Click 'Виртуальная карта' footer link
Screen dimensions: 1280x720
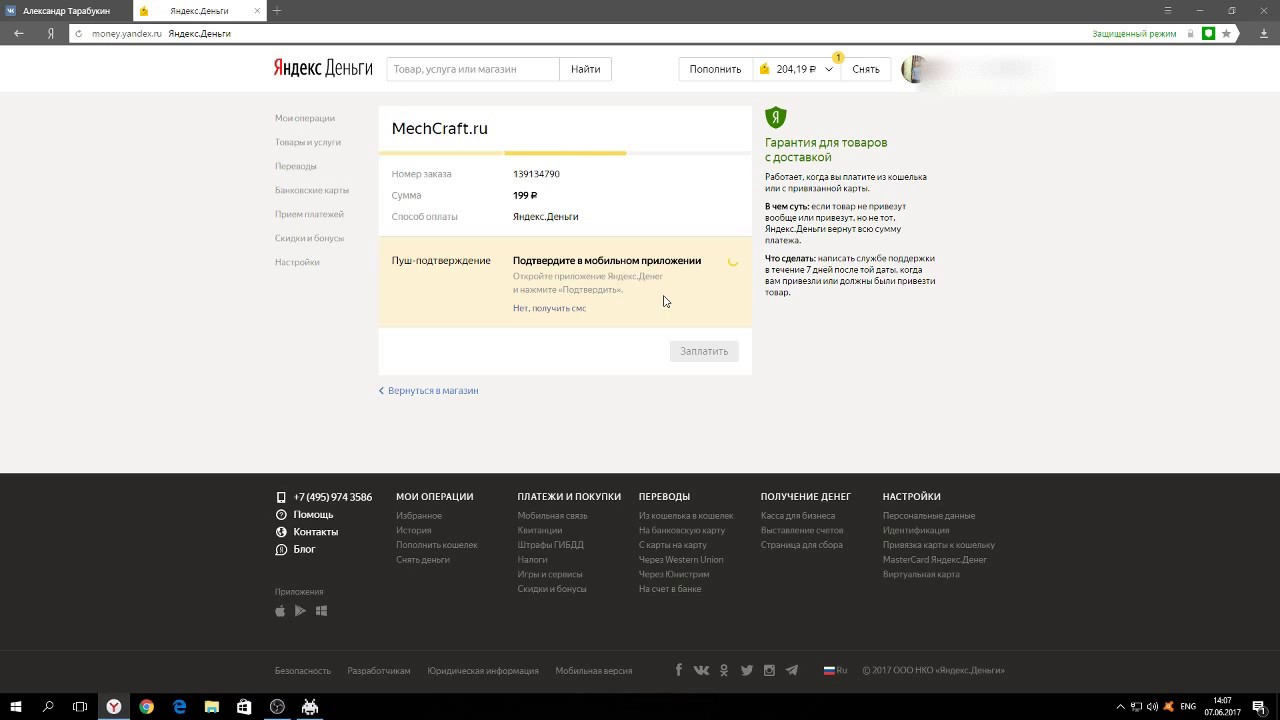[x=921, y=574]
